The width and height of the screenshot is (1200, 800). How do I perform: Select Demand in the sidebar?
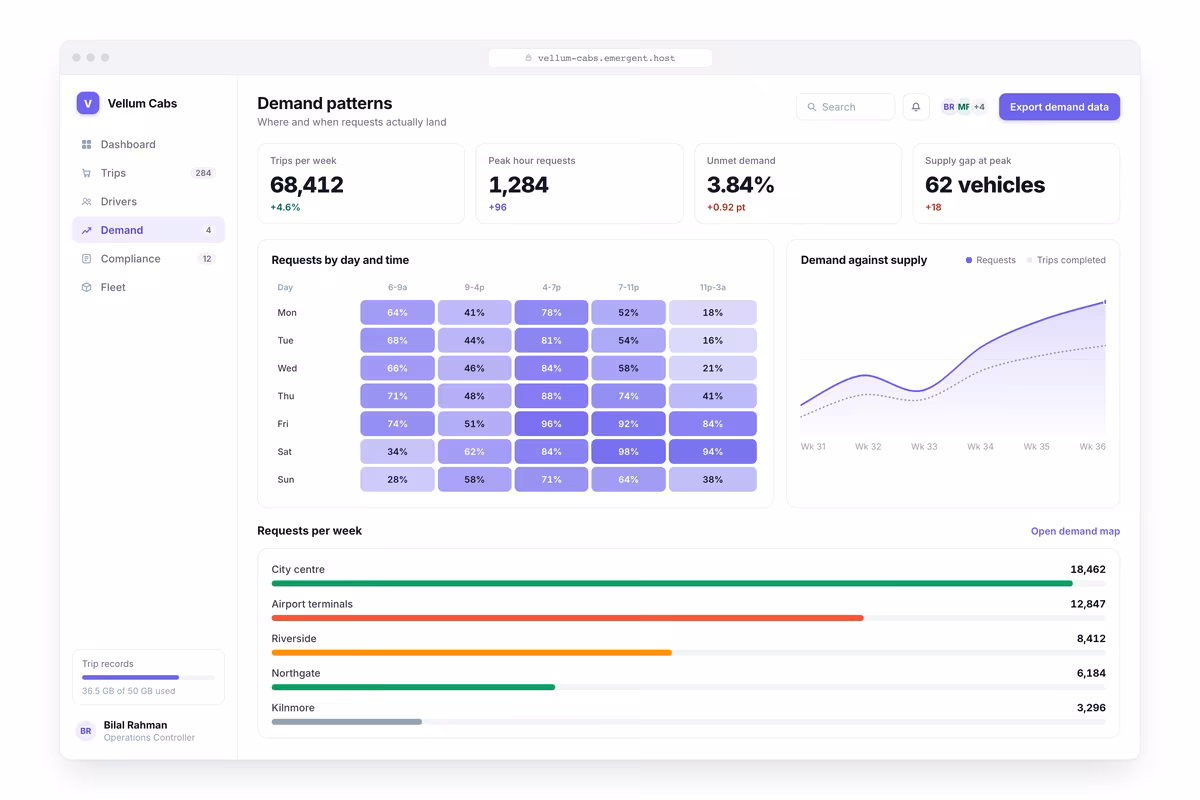point(148,230)
